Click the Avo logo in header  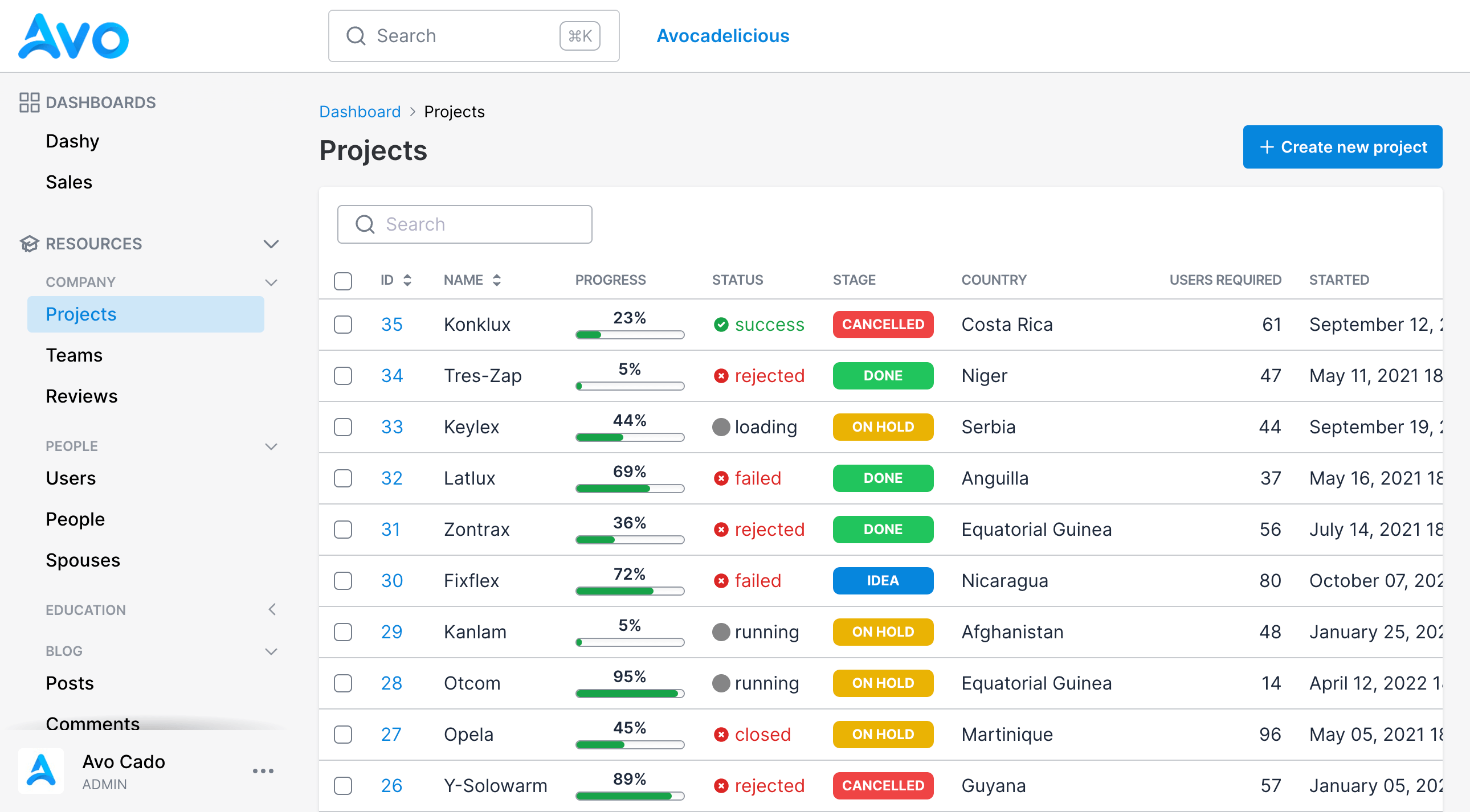(73, 36)
